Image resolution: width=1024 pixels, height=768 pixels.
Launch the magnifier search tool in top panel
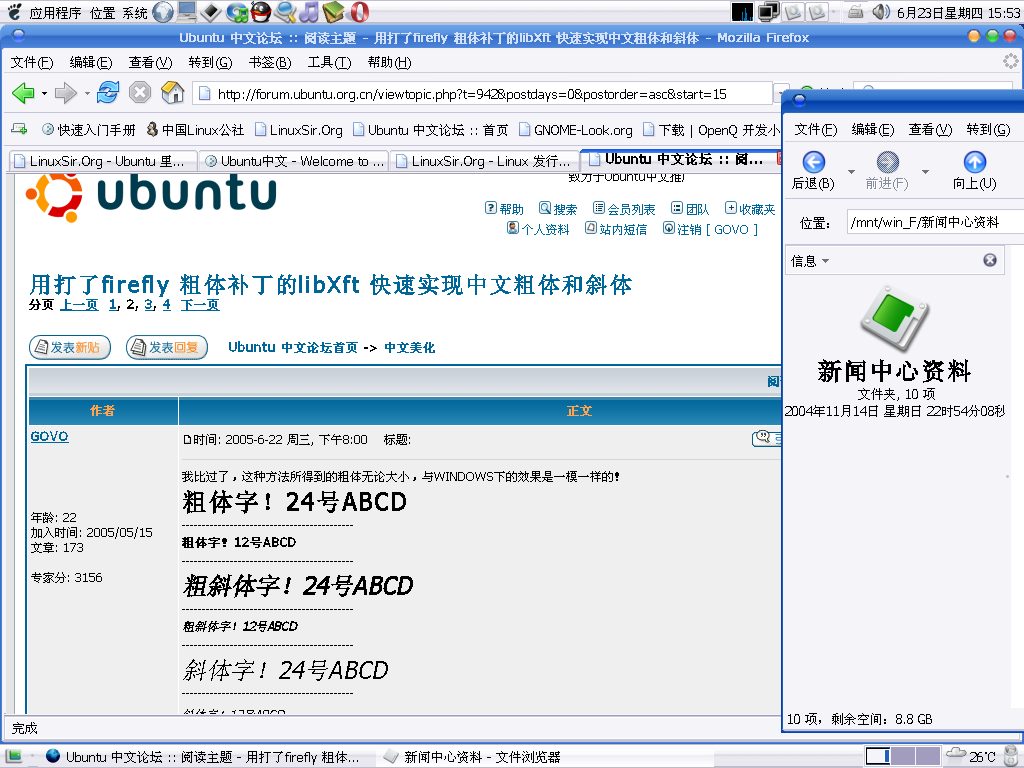(x=285, y=12)
